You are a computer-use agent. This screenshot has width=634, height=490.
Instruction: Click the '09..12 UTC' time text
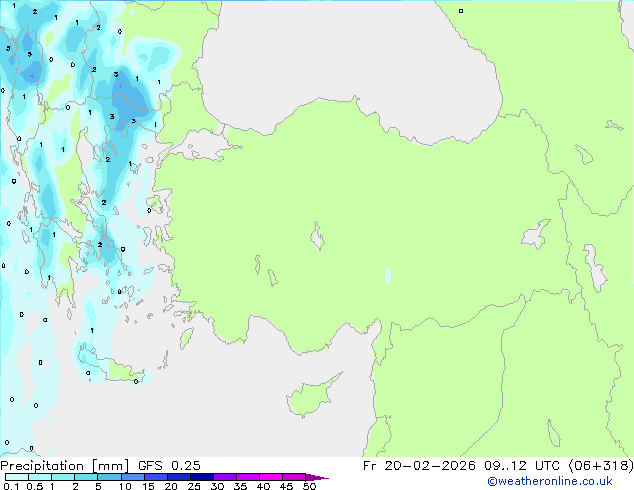click(x=522, y=466)
